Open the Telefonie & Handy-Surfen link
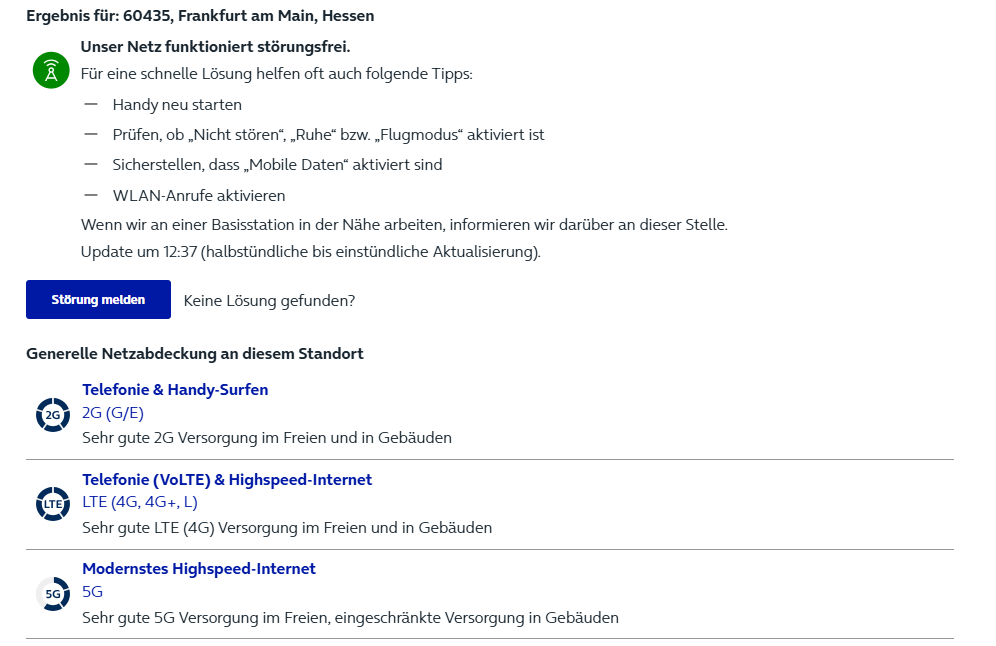996x646 pixels. tap(175, 389)
